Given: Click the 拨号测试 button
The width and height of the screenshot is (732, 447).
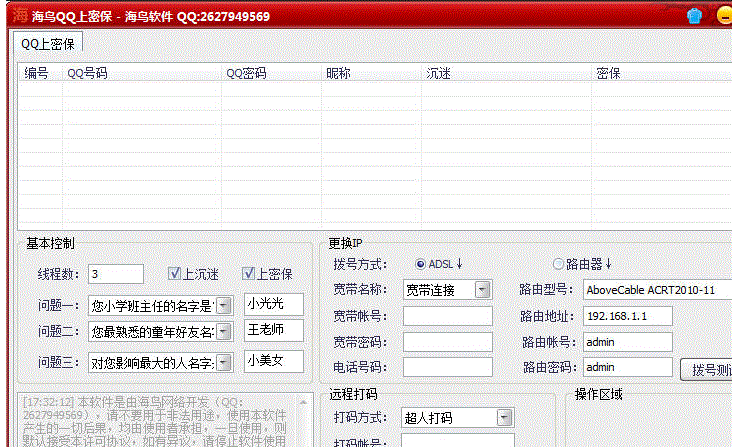Looking at the screenshot, I should click(x=706, y=370).
